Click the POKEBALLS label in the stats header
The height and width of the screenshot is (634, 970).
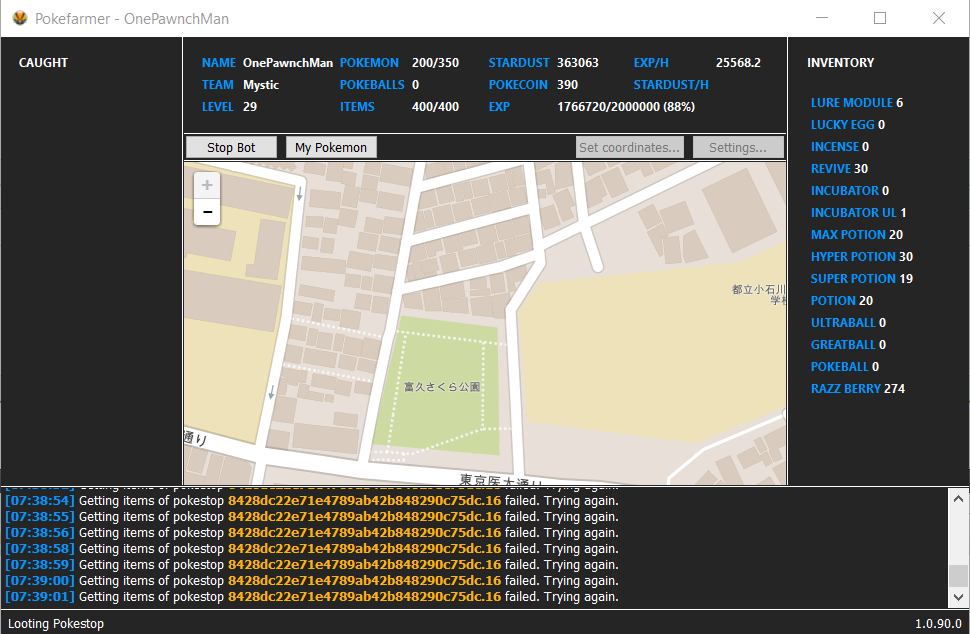(x=372, y=85)
